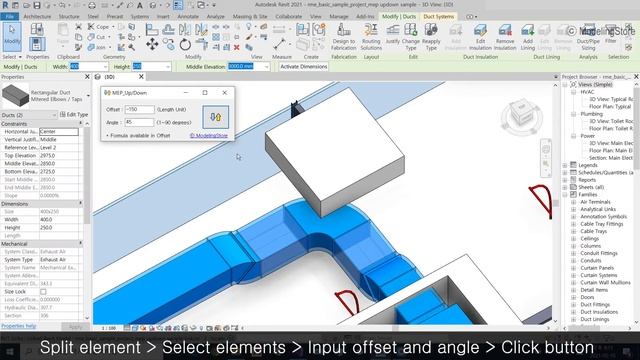This screenshot has width=640, height=360.
Task: Collapse the Mechanical section in Properties
Action: click(x=80, y=244)
